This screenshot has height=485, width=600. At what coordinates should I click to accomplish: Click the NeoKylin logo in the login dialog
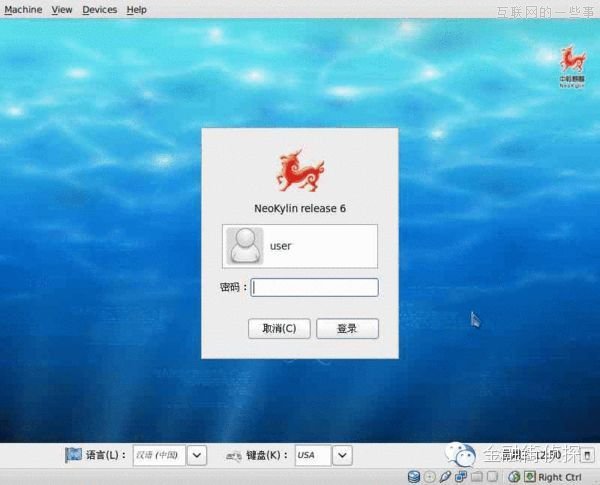(x=300, y=170)
